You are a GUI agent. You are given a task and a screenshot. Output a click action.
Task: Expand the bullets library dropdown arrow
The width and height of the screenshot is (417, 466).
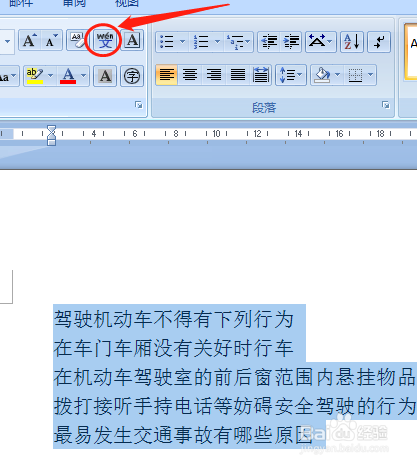(182, 42)
